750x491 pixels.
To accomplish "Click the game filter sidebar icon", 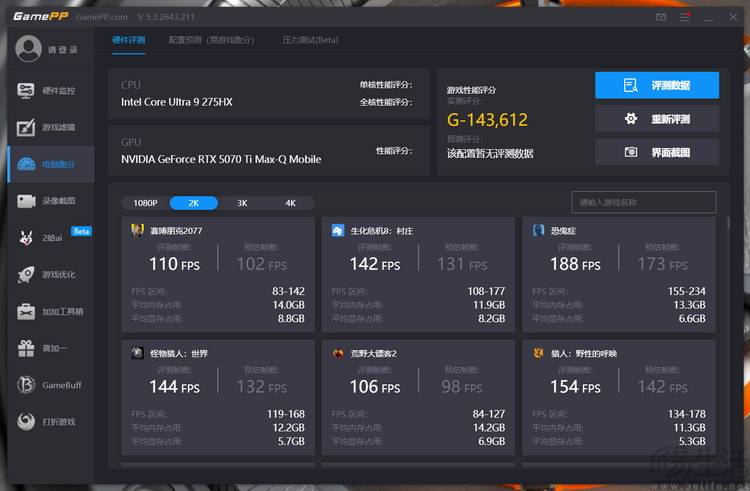I will (26, 127).
